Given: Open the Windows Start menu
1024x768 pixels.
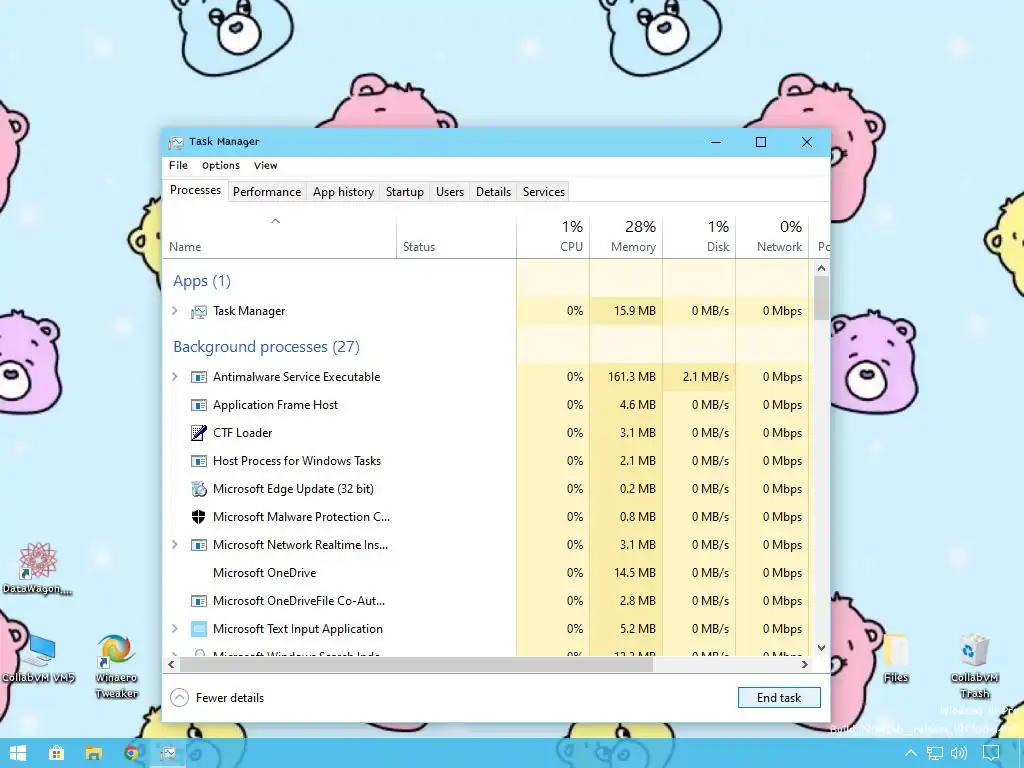Looking at the screenshot, I should click(18, 753).
